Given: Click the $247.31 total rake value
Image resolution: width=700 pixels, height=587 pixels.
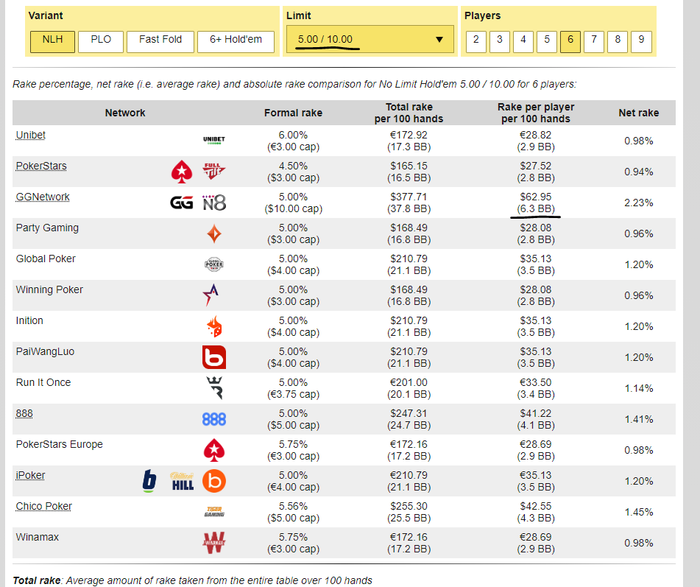Looking at the screenshot, I should pyautogui.click(x=408, y=413).
